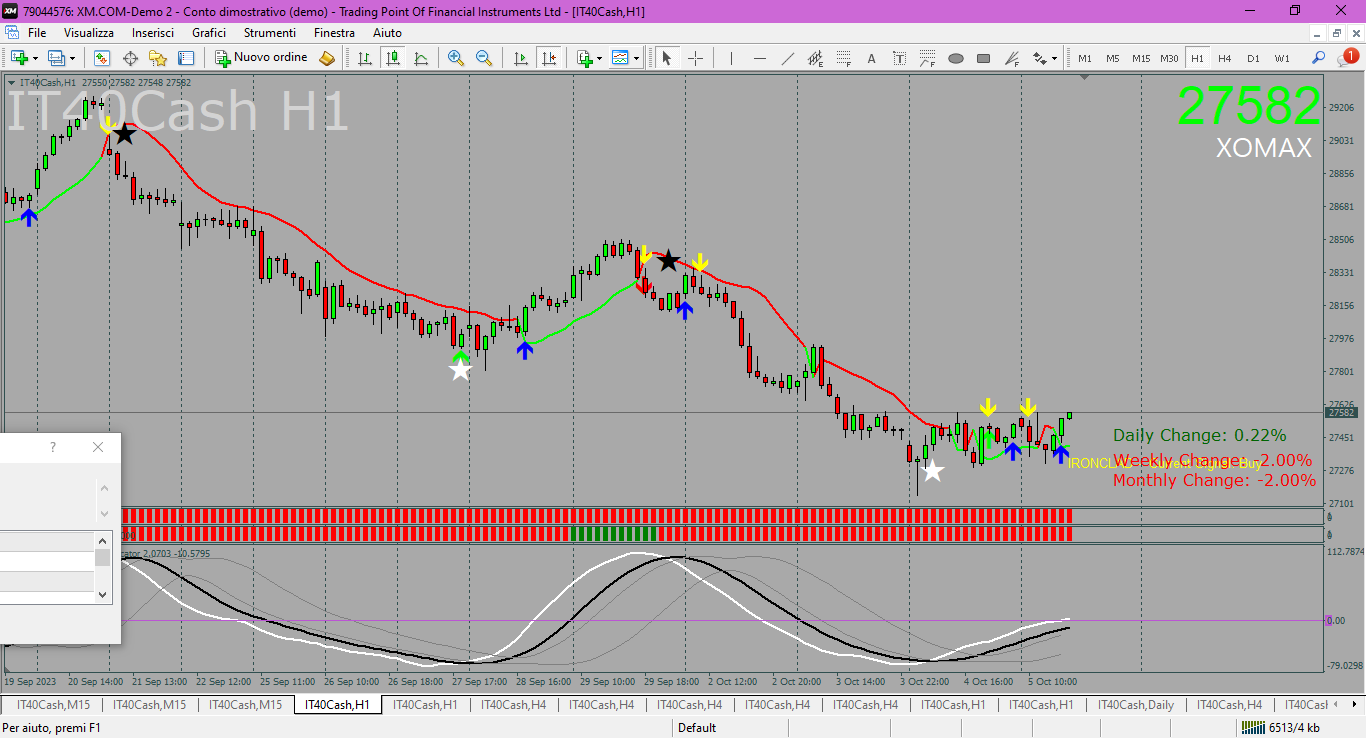Switch chart to bar chart mode
Image resolution: width=1366 pixels, height=738 pixels.
coord(365,58)
